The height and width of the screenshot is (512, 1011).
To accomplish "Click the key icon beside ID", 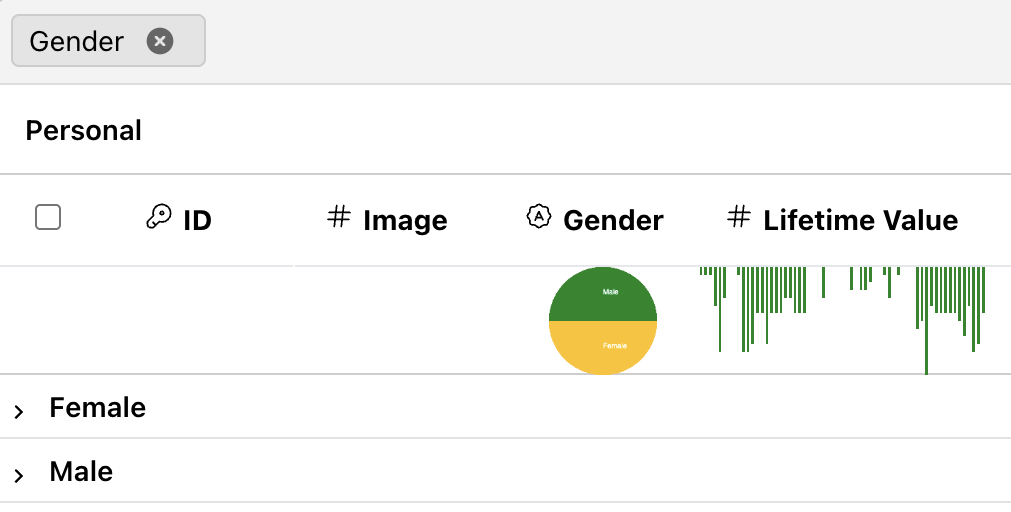I will coord(158,218).
